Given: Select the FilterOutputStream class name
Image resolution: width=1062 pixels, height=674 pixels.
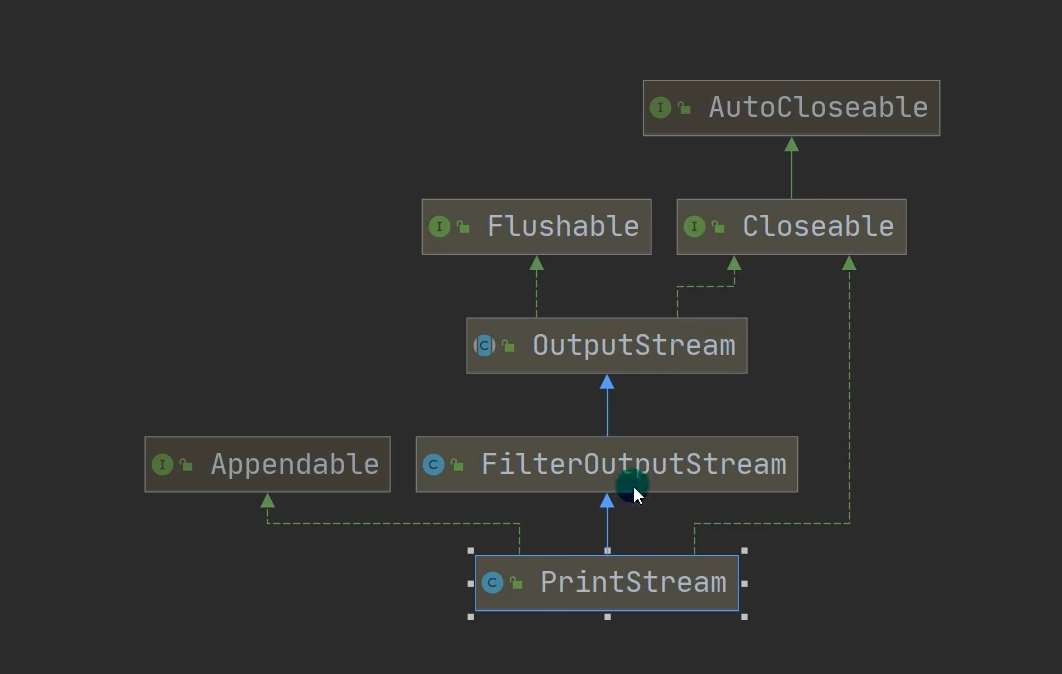Looking at the screenshot, I should coord(633,465).
